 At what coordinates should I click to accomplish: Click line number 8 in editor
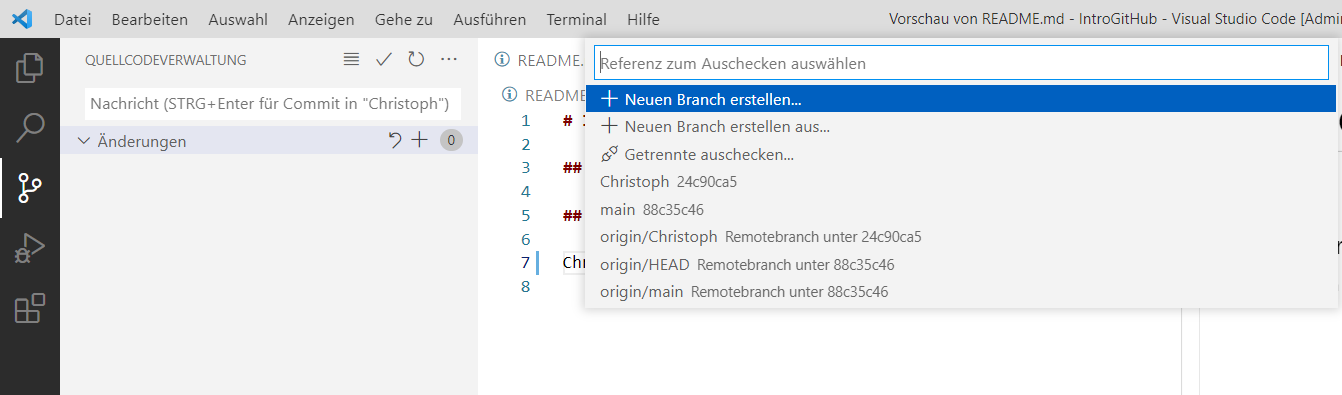point(525,287)
